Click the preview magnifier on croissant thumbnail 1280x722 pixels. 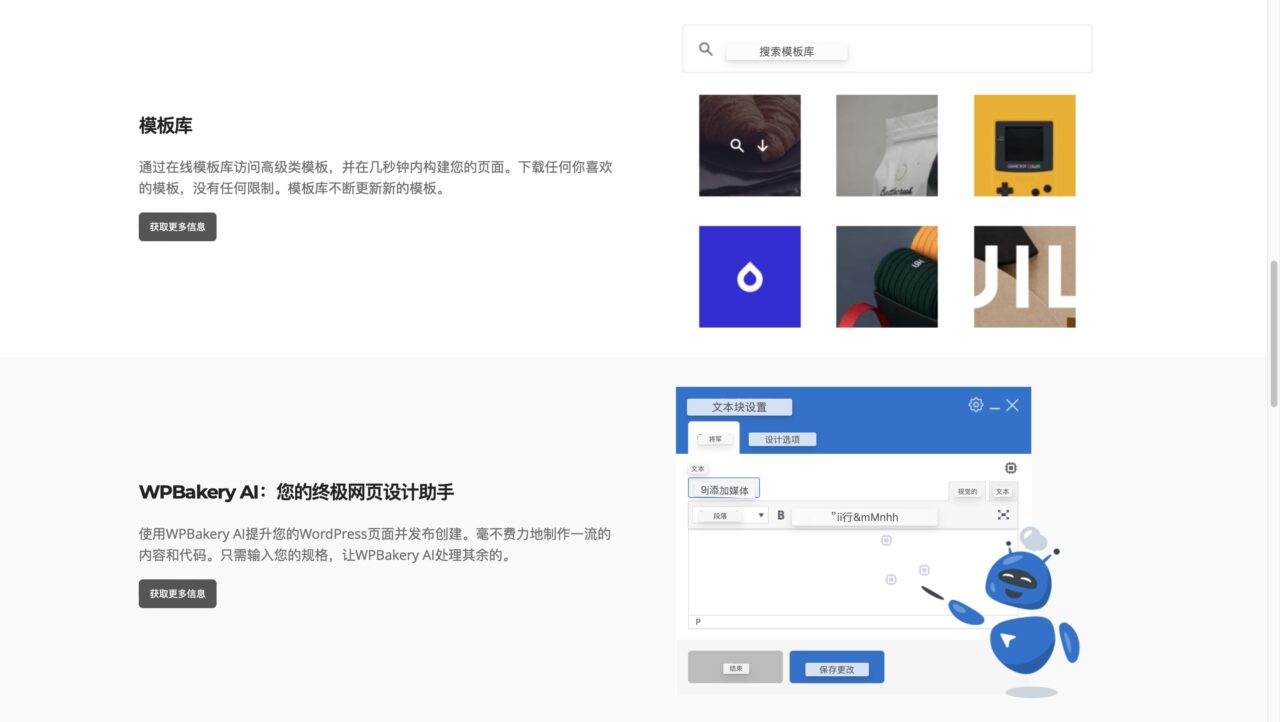737,146
